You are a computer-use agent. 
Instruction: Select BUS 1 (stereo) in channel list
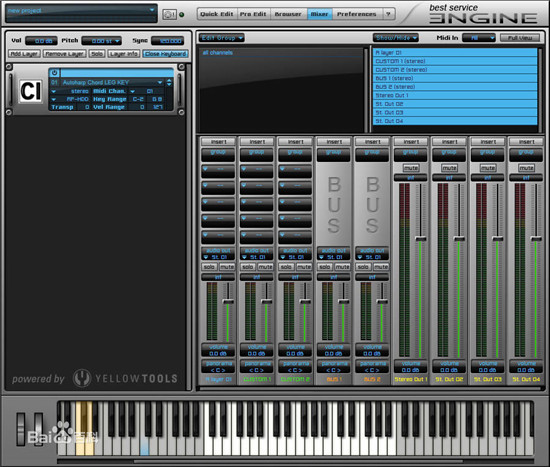(455, 78)
